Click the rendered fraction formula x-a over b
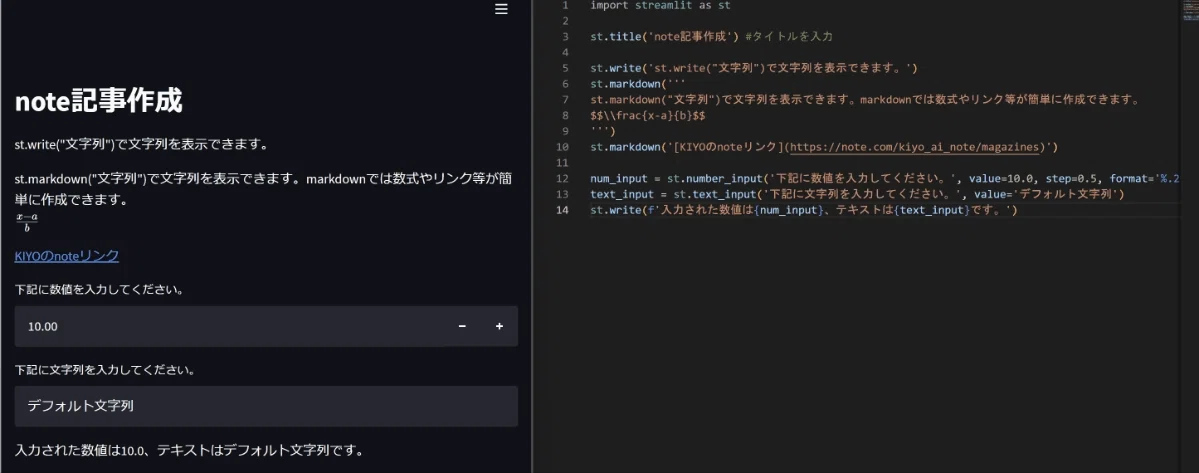 click(x=27, y=222)
